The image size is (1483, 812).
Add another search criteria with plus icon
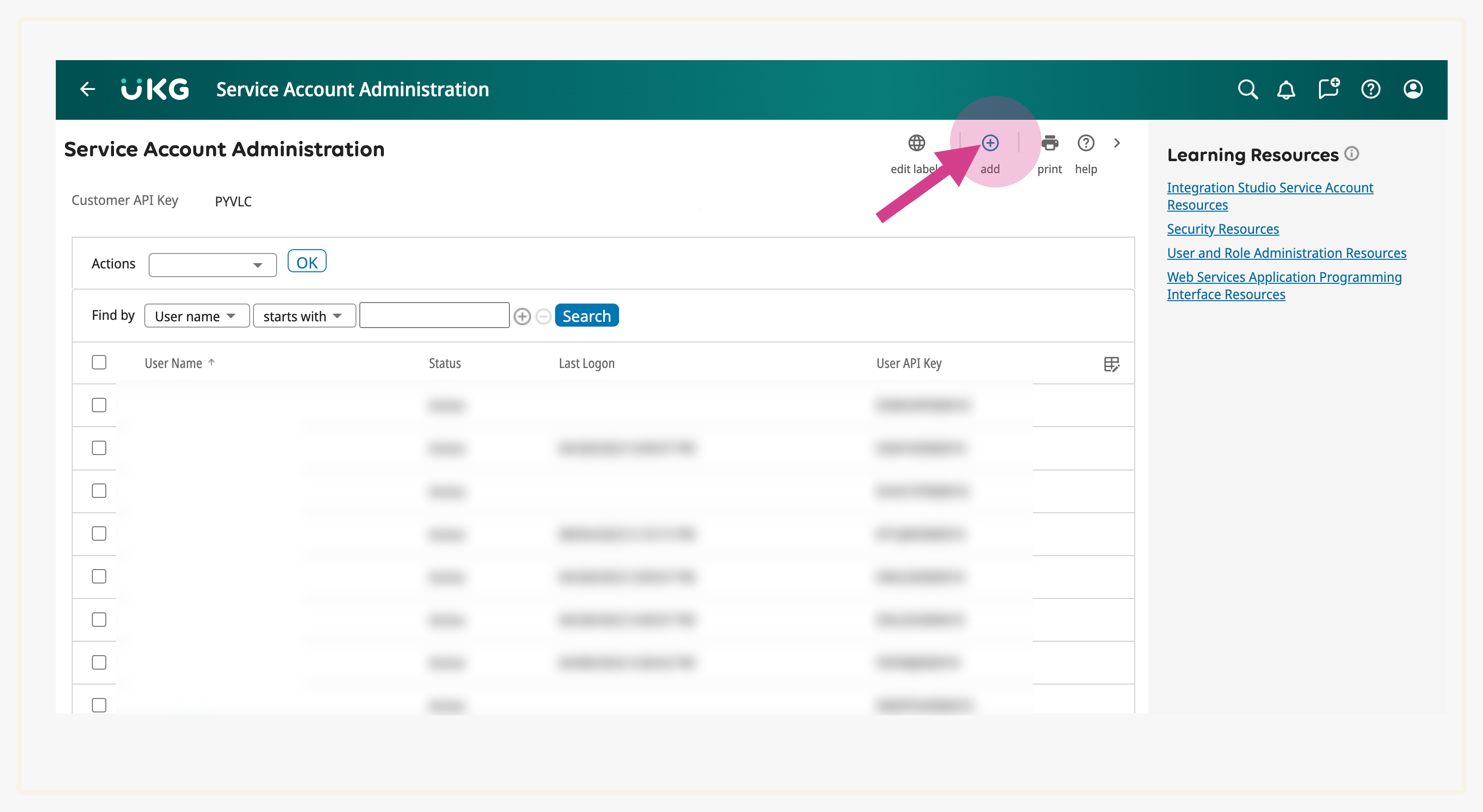click(522, 317)
